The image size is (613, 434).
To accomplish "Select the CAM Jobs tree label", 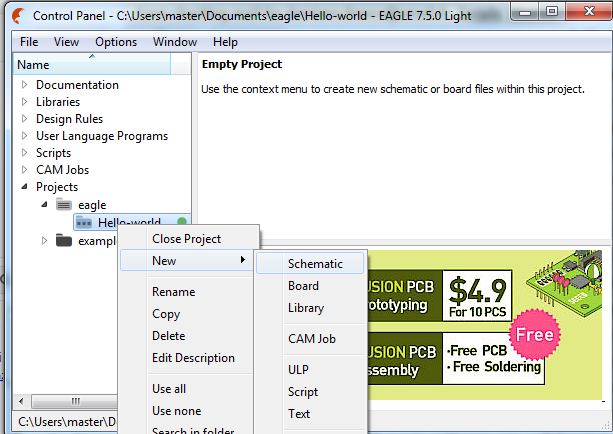I will click(63, 170).
